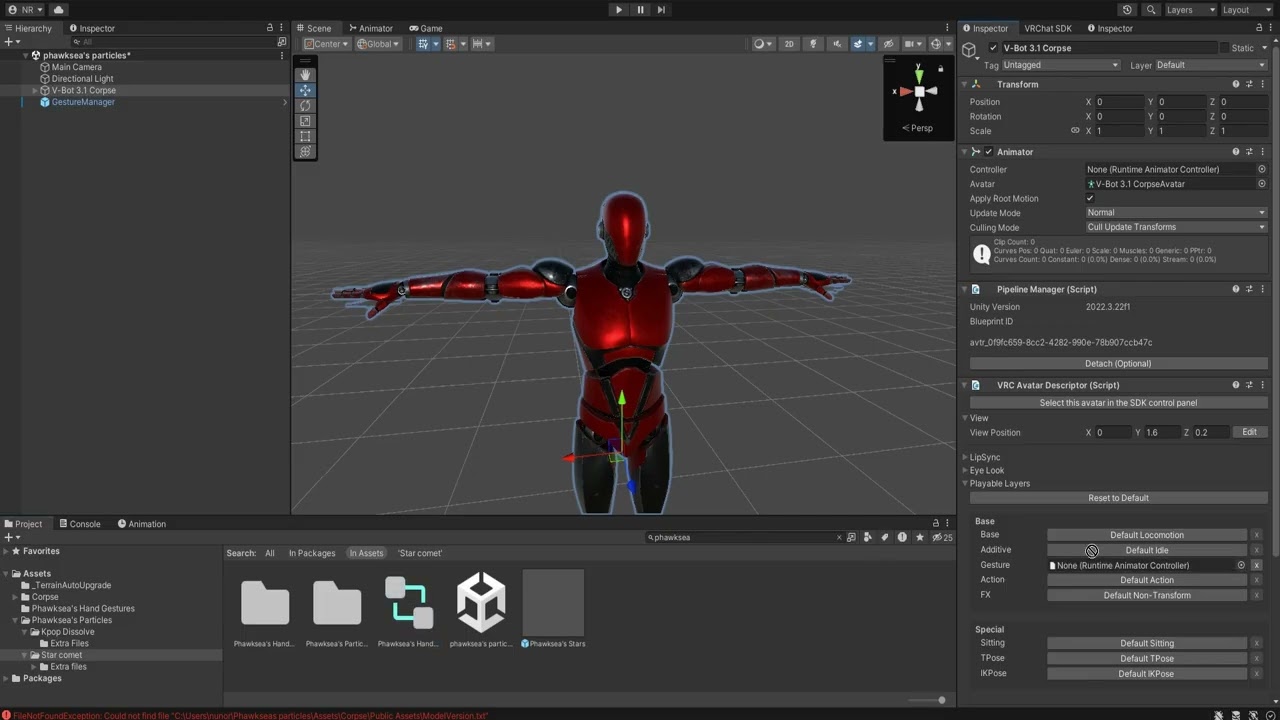
Task: Open the global Search icon
Action: [1151, 10]
